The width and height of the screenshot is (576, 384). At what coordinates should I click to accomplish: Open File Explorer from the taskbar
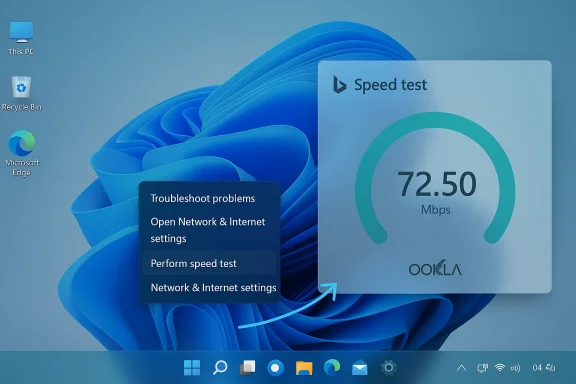click(304, 367)
